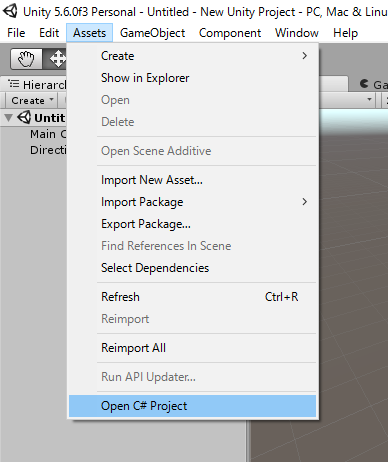Close the Assets menu
The height and width of the screenshot is (462, 388).
(x=90, y=33)
